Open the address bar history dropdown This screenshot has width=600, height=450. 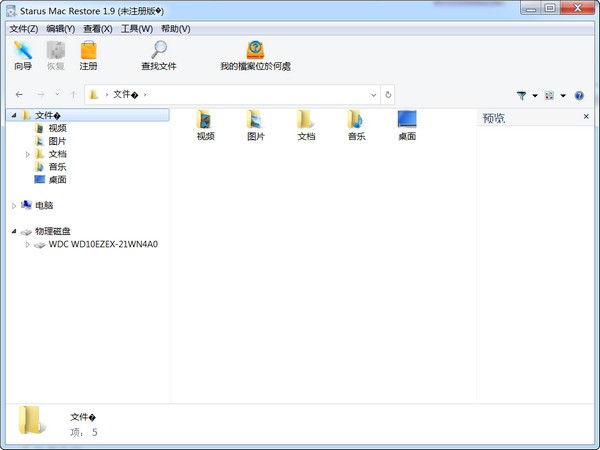tap(373, 95)
